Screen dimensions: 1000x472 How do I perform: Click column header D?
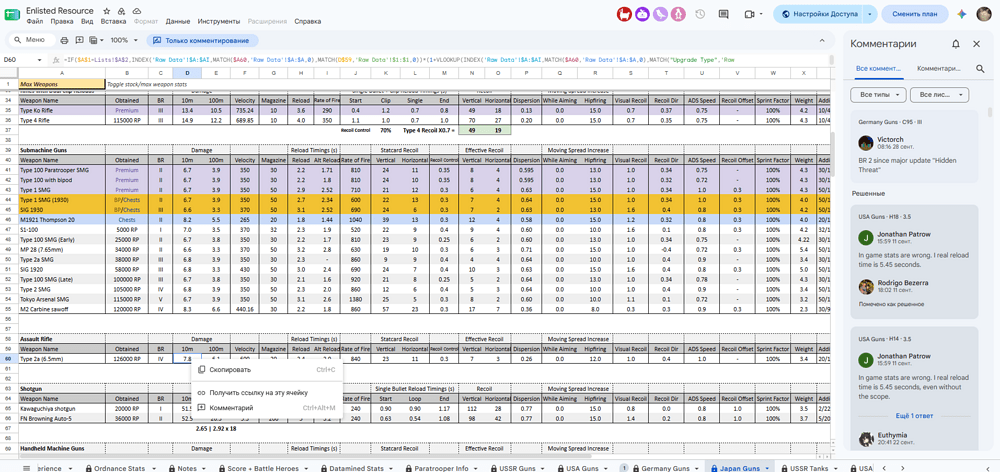coord(187,72)
